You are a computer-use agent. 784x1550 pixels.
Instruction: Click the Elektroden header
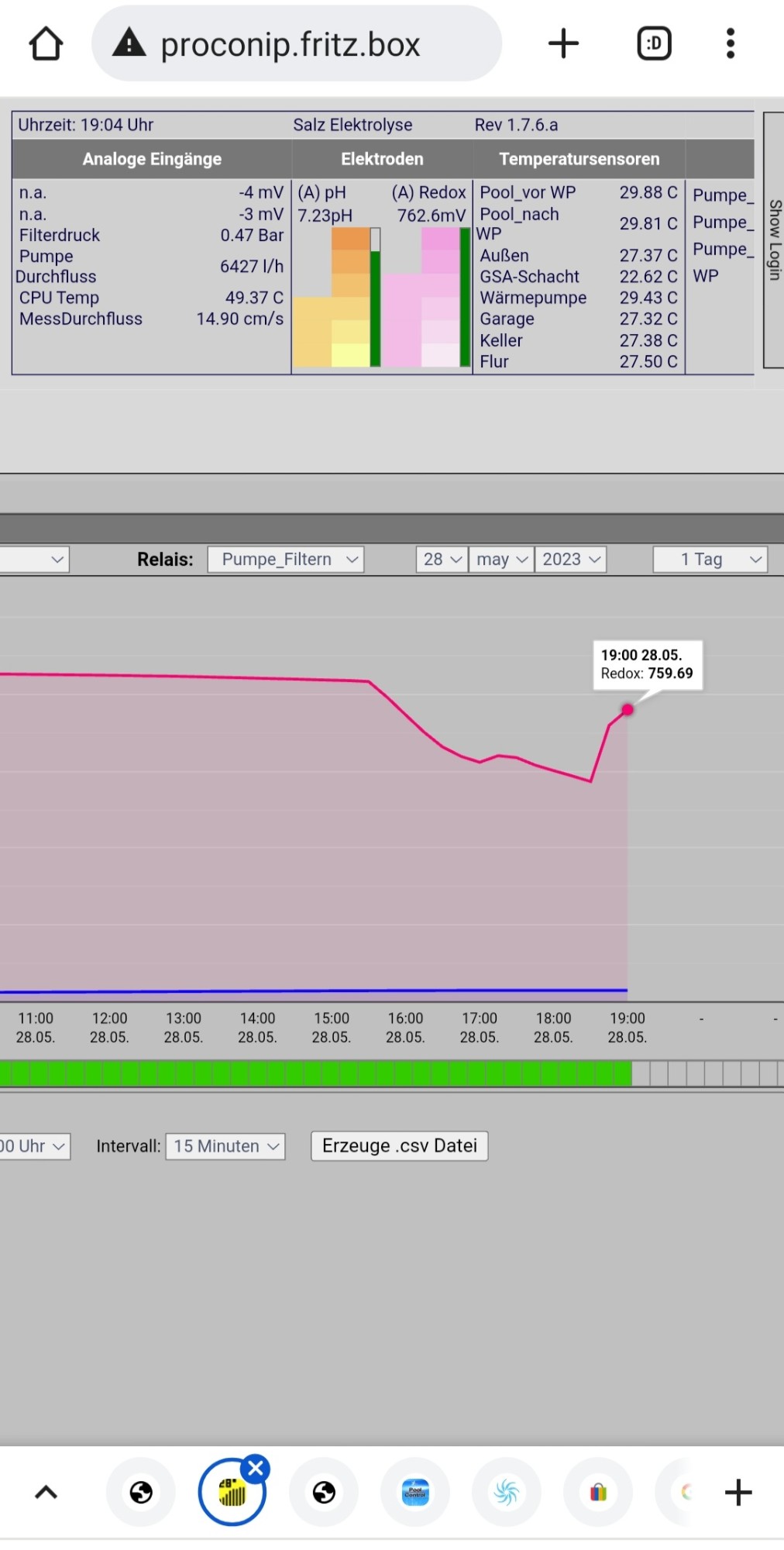pos(382,159)
